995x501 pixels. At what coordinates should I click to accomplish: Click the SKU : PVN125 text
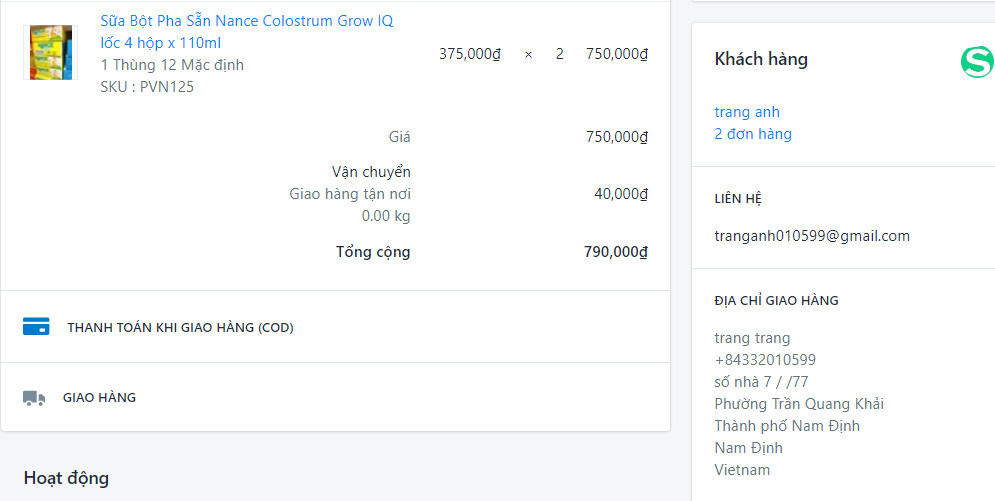147,87
